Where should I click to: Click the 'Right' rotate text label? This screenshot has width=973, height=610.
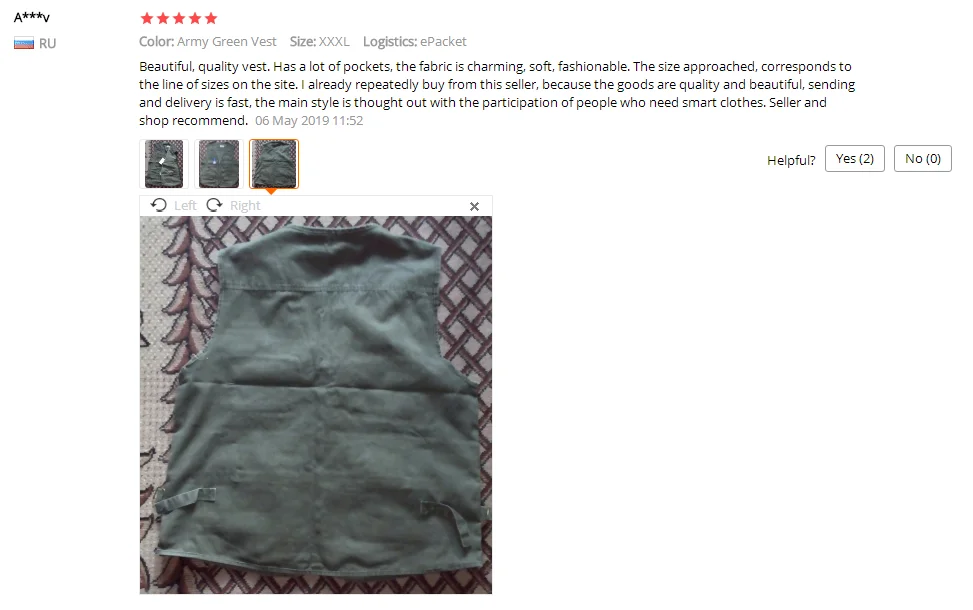(245, 205)
